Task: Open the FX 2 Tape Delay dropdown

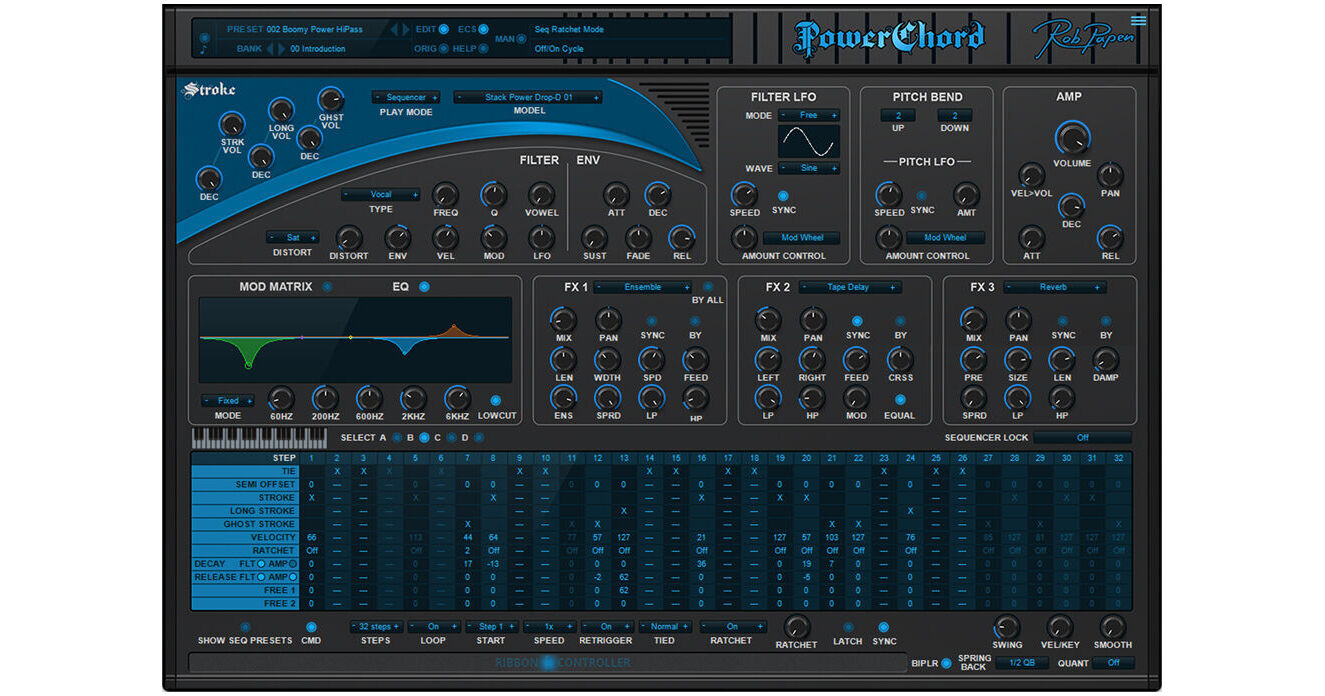Action: pos(849,287)
